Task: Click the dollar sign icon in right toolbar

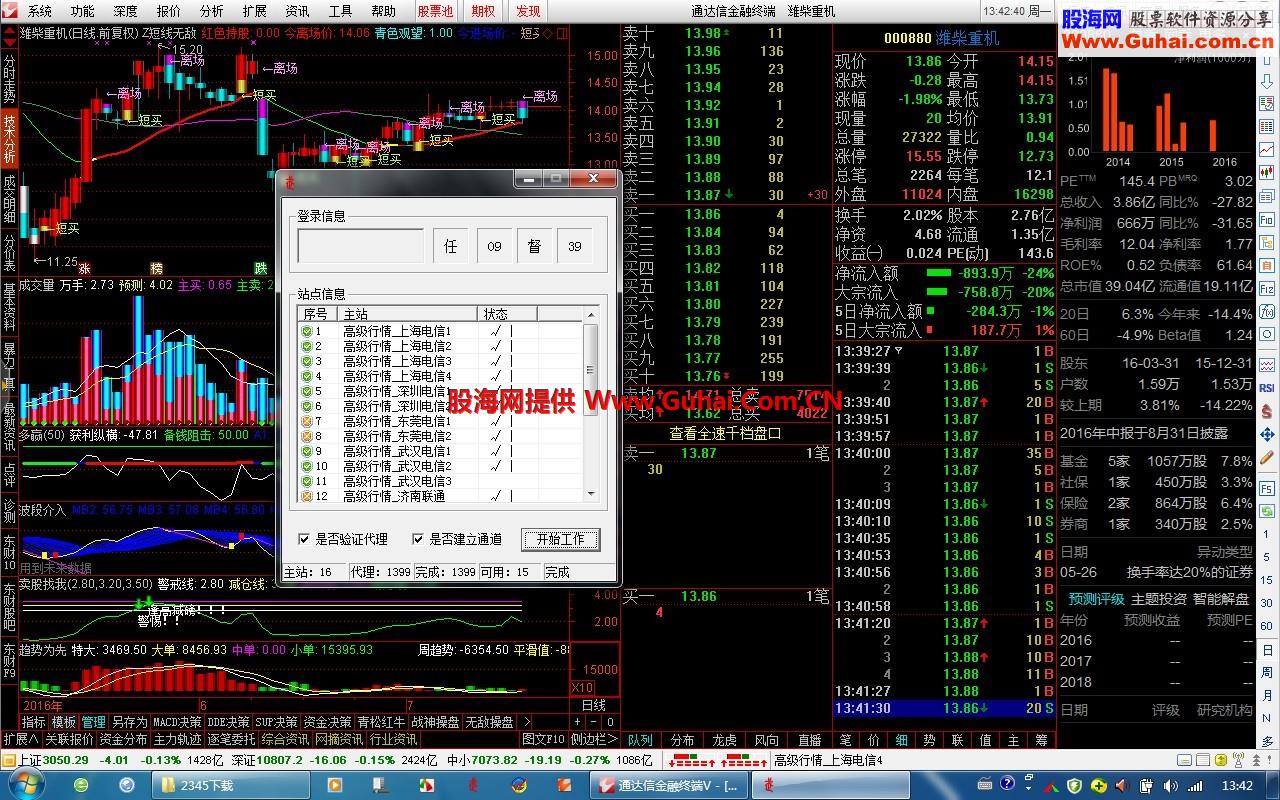Action: click(x=1267, y=411)
